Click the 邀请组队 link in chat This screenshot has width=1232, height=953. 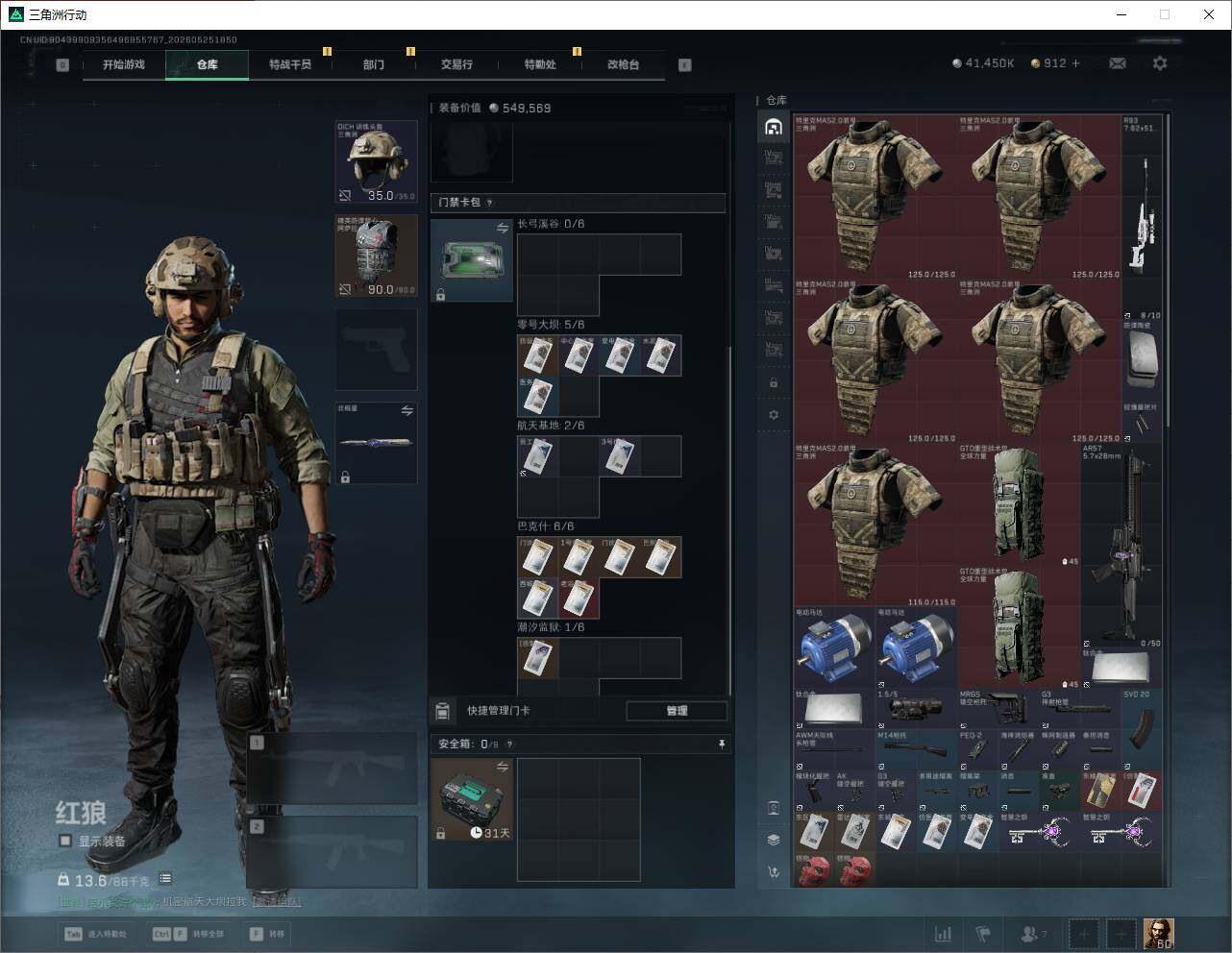click(277, 902)
